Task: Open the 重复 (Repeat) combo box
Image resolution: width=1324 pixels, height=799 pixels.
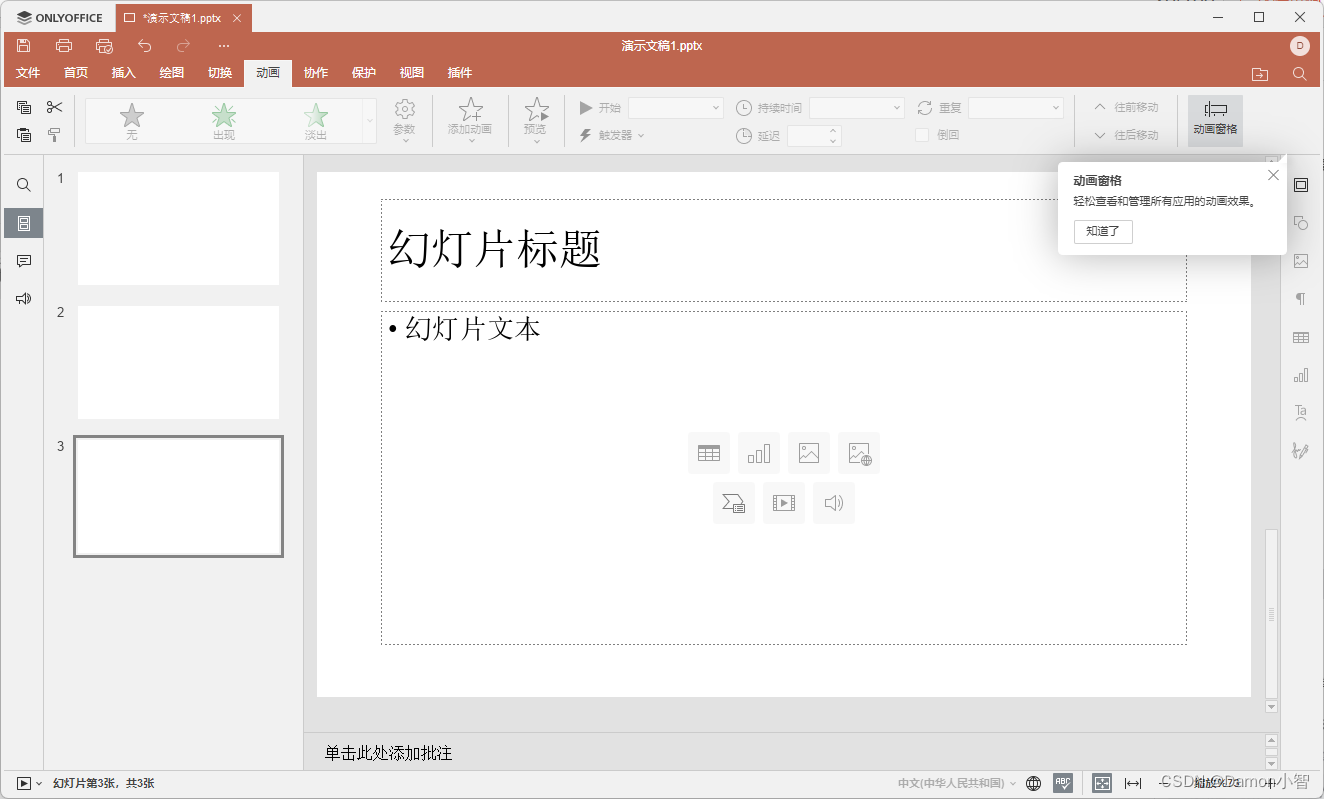Action: [x=1016, y=107]
